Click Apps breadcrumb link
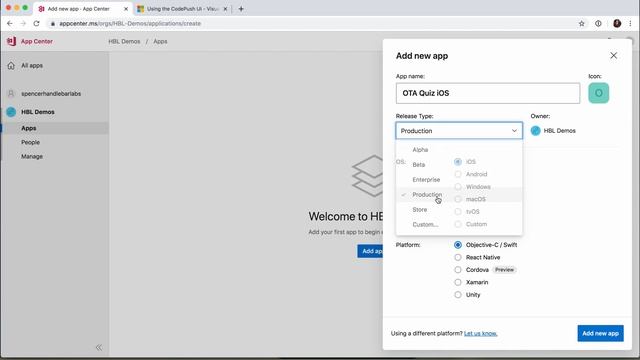This screenshot has height=360, width=640. 160,42
